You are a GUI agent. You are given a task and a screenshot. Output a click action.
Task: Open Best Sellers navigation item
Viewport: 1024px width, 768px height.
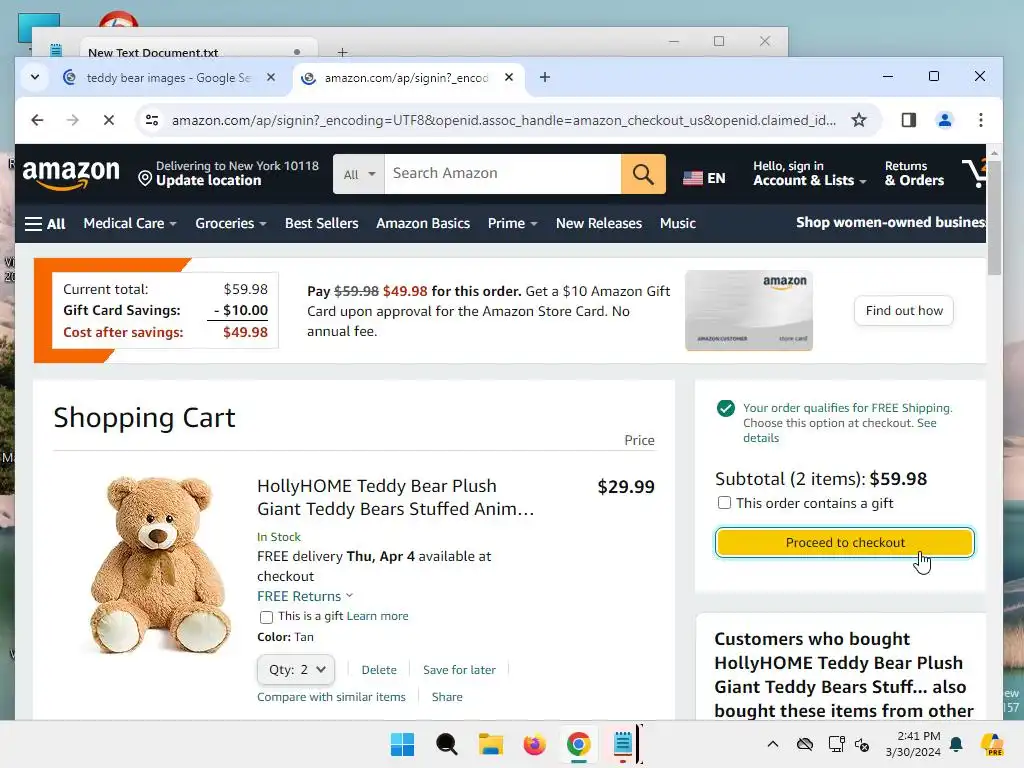coord(321,223)
